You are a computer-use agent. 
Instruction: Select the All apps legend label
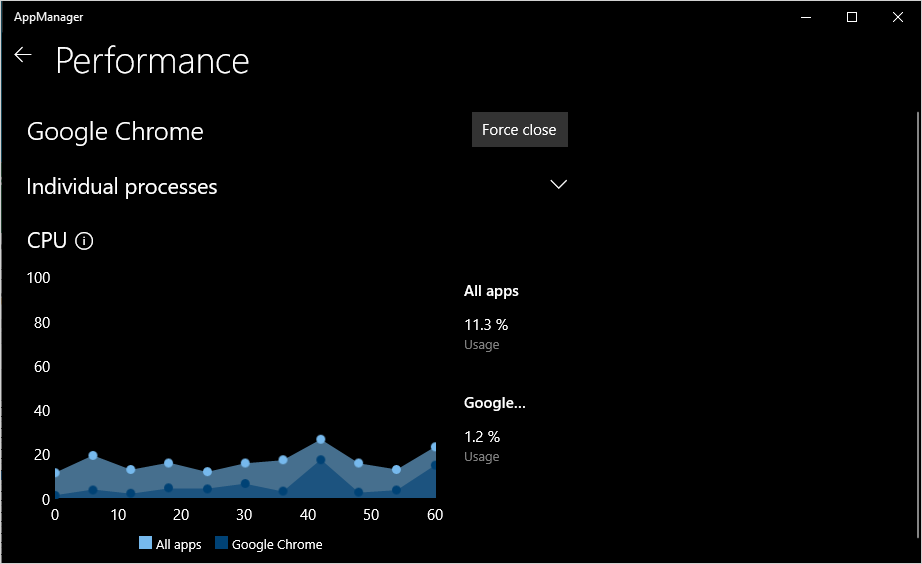point(178,545)
